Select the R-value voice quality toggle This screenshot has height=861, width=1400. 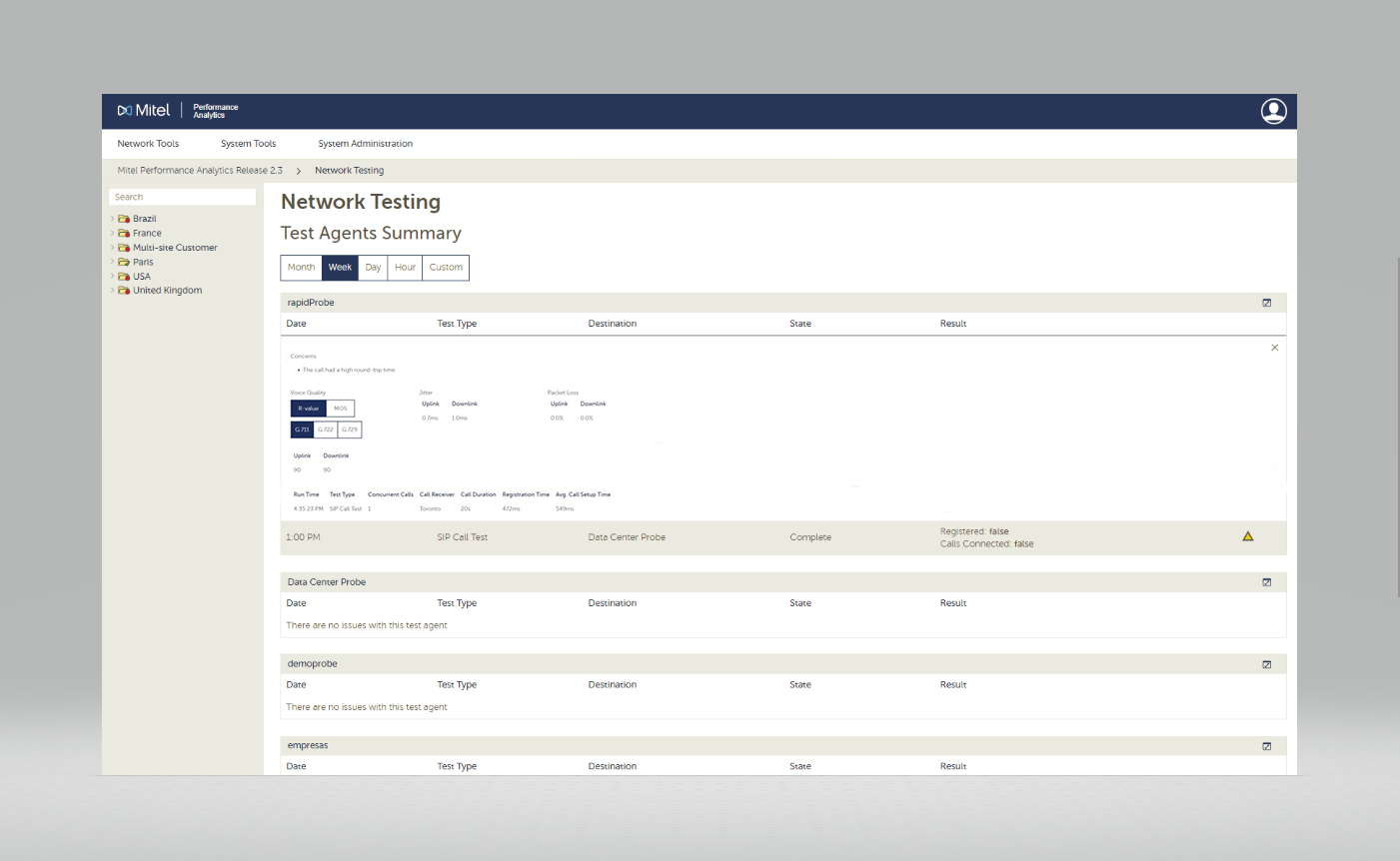pyautogui.click(x=308, y=409)
